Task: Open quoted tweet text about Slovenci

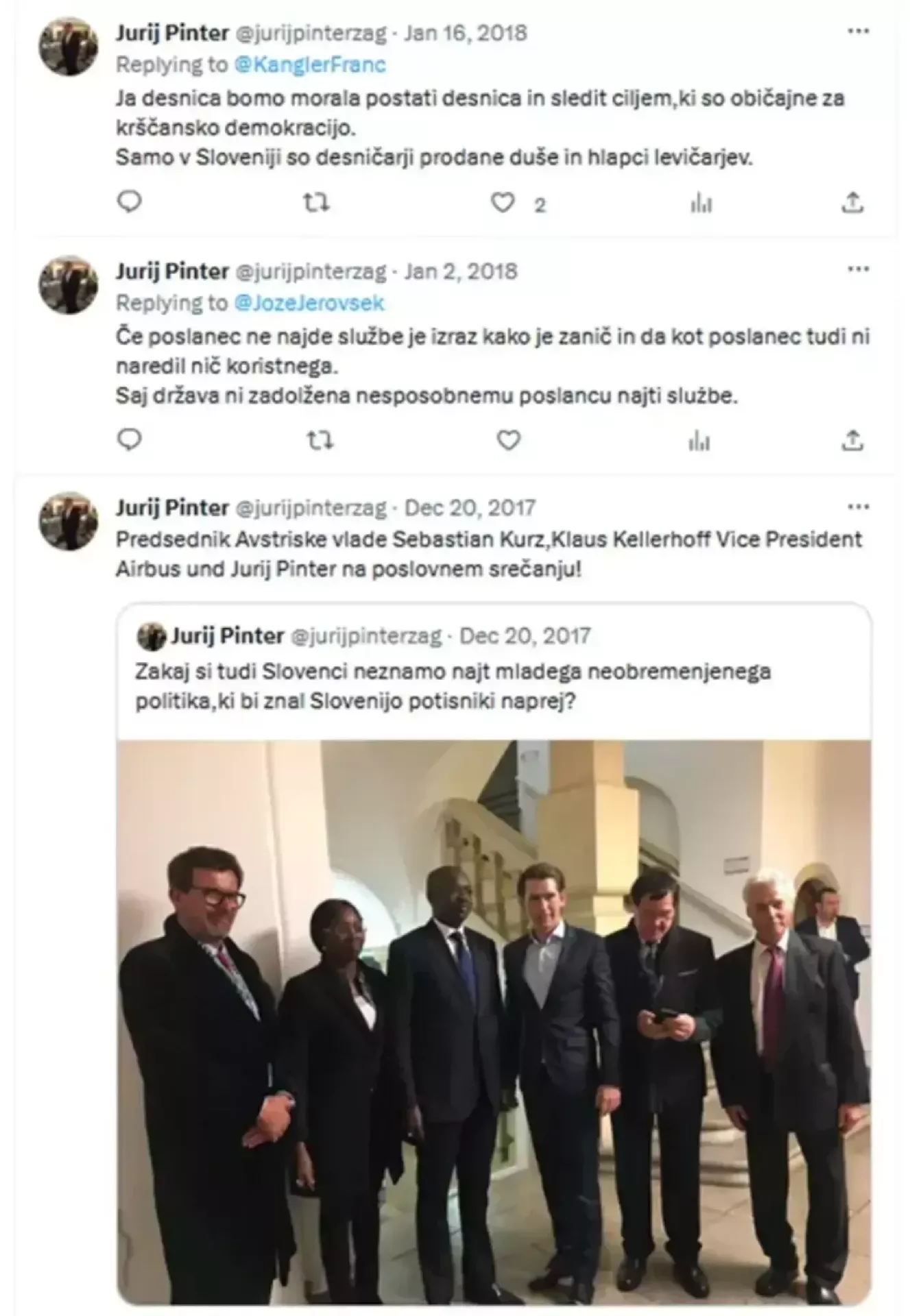Action: click(x=453, y=686)
